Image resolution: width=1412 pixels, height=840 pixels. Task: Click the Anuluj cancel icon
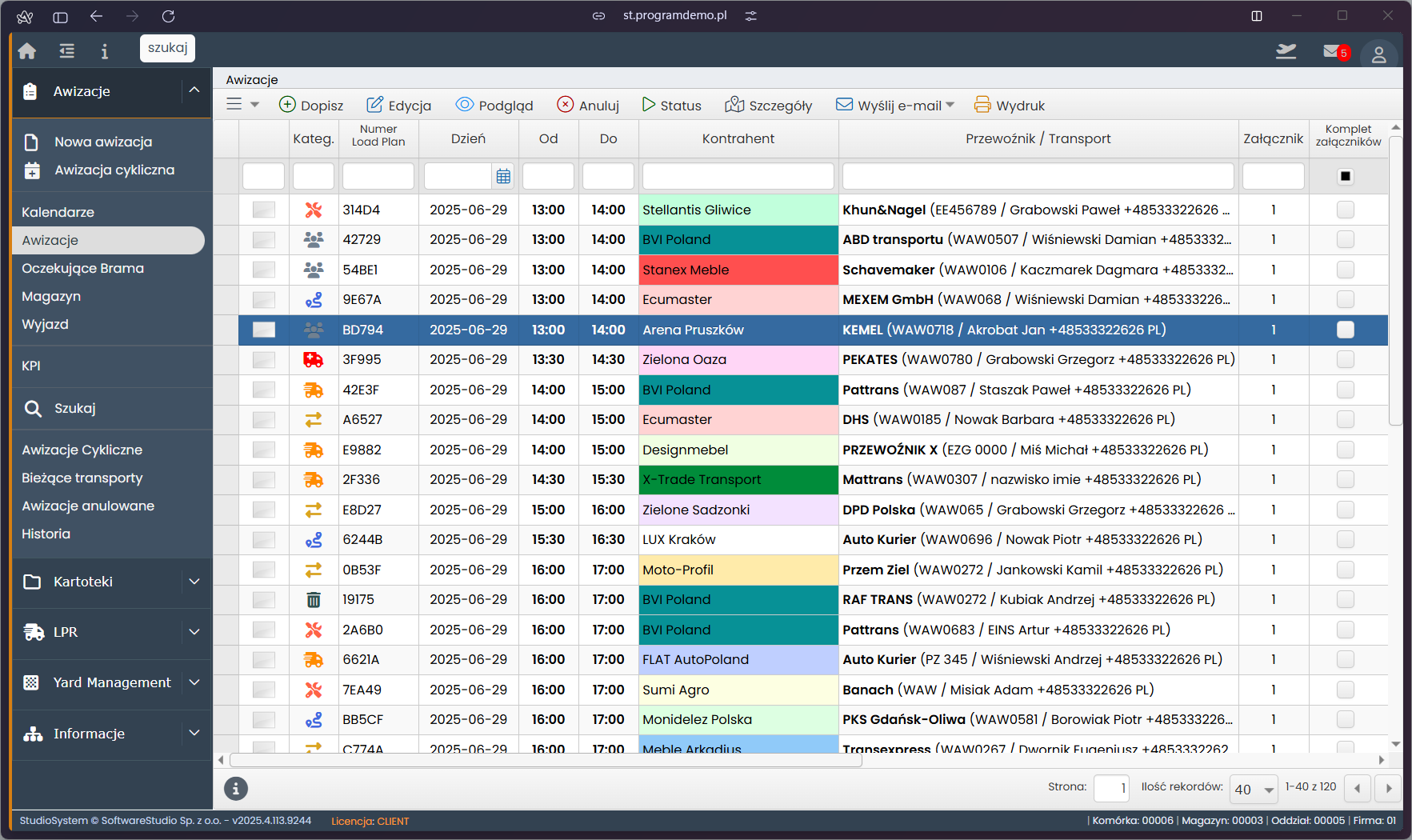click(566, 105)
